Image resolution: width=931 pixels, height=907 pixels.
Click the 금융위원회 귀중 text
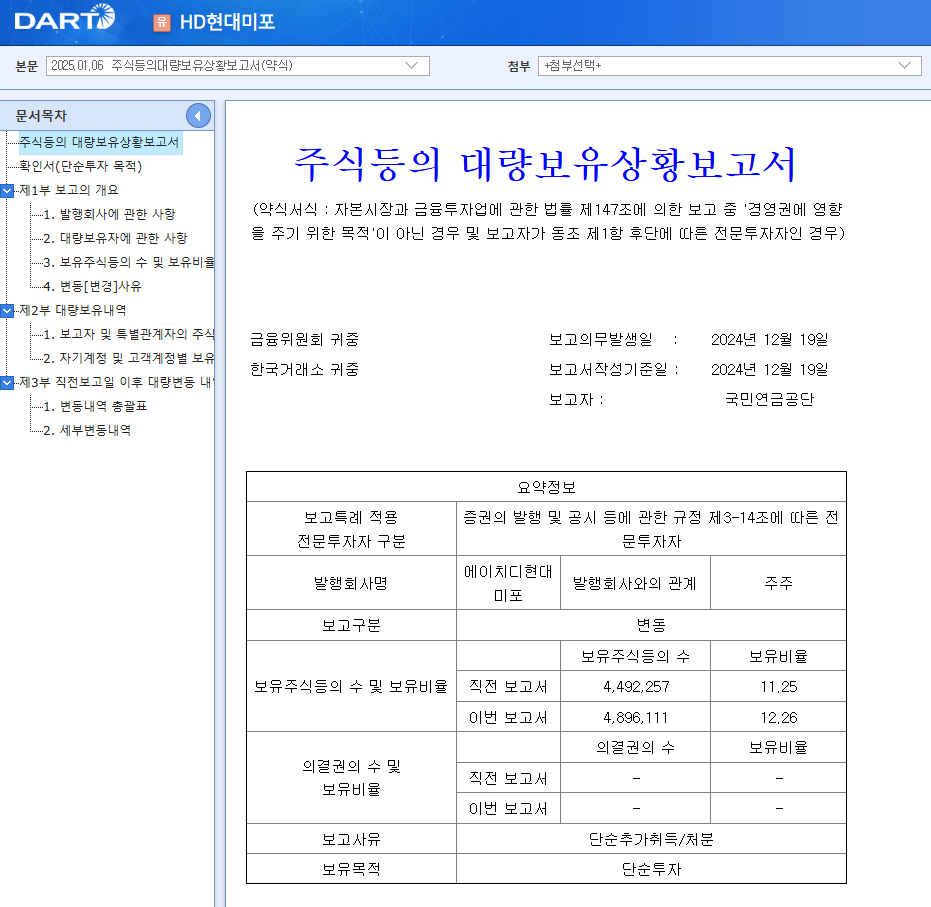point(305,340)
